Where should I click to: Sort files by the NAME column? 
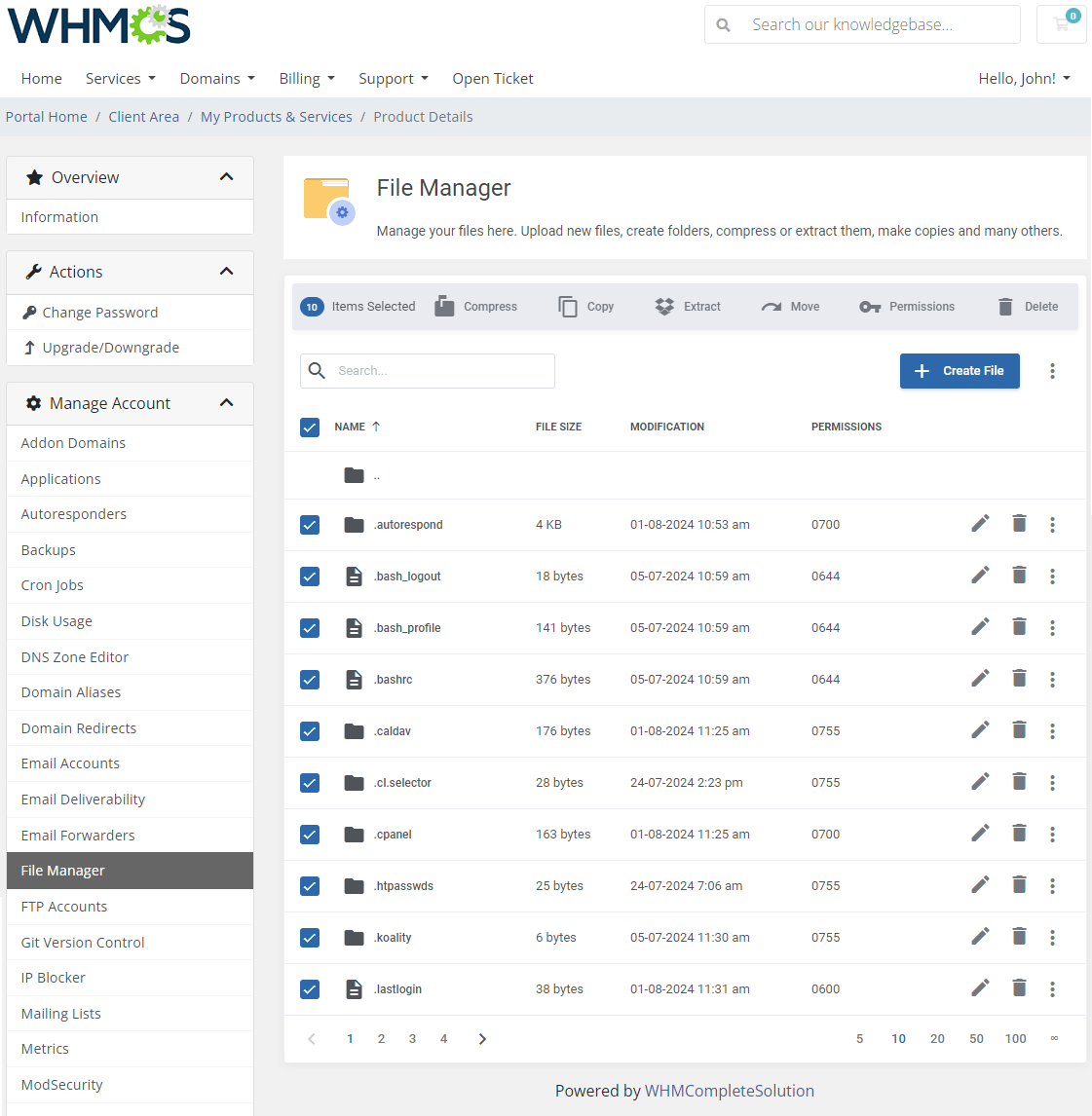point(358,427)
